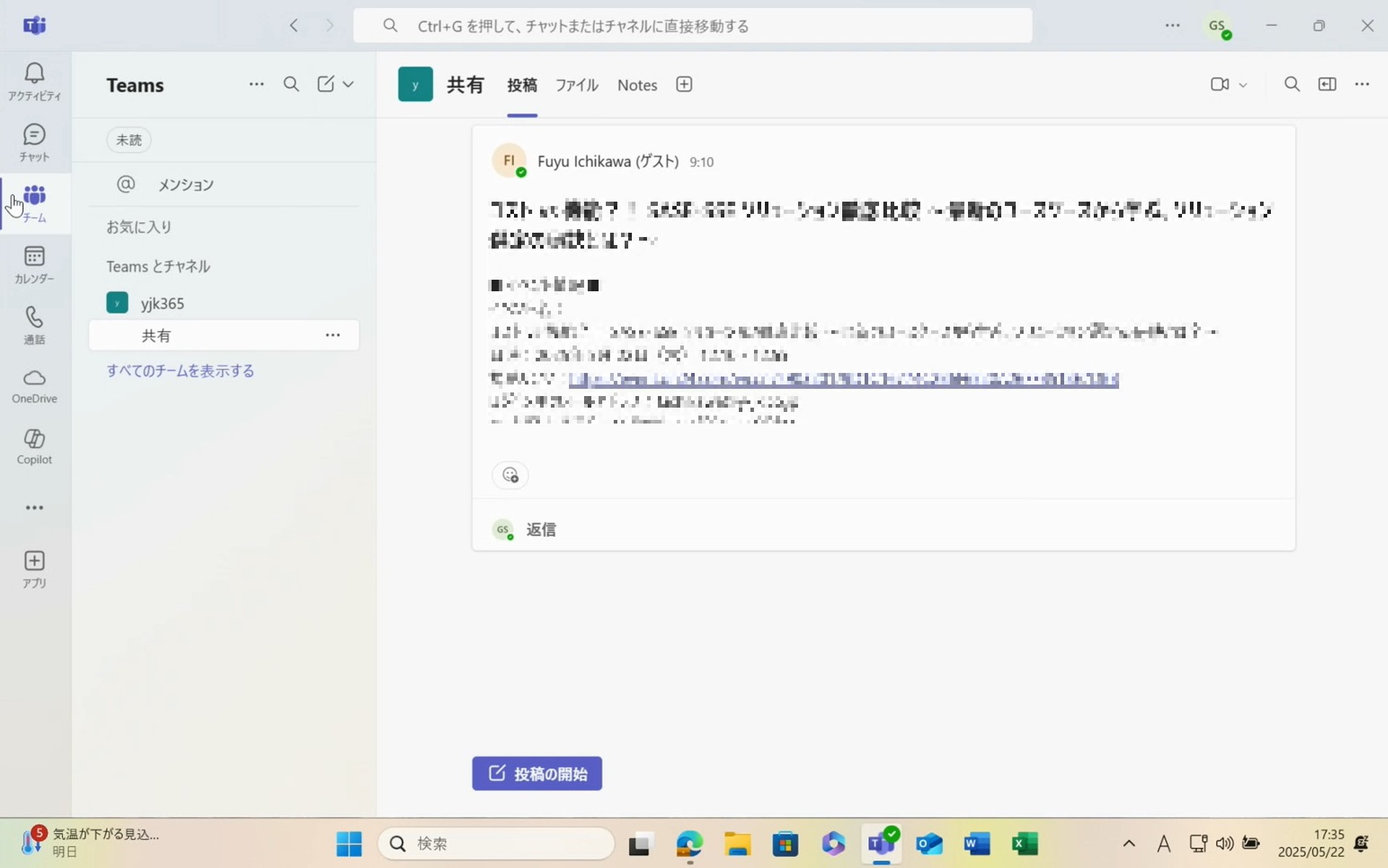
Task: Show hidden system tray icons
Action: tap(1128, 843)
